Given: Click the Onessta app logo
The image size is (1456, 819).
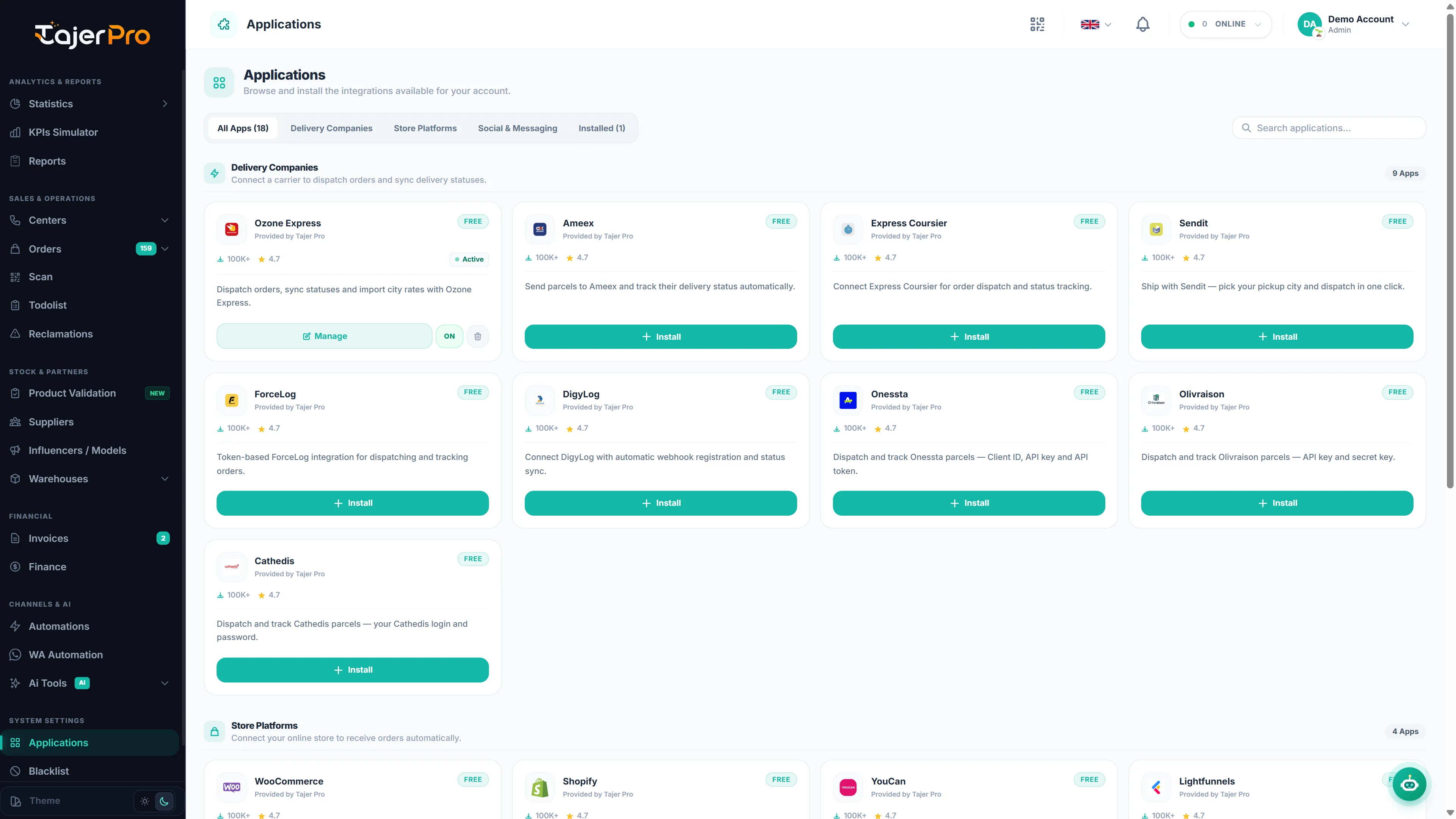Looking at the screenshot, I should 848,400.
